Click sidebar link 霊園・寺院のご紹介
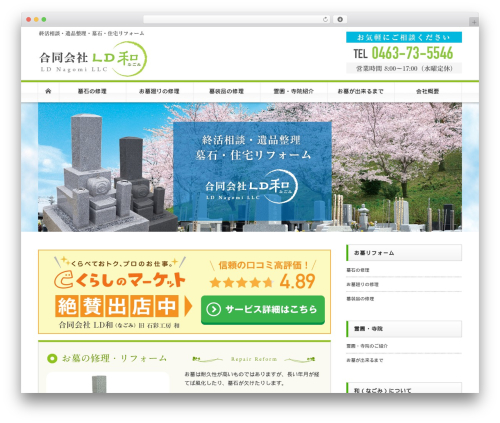 (367, 346)
